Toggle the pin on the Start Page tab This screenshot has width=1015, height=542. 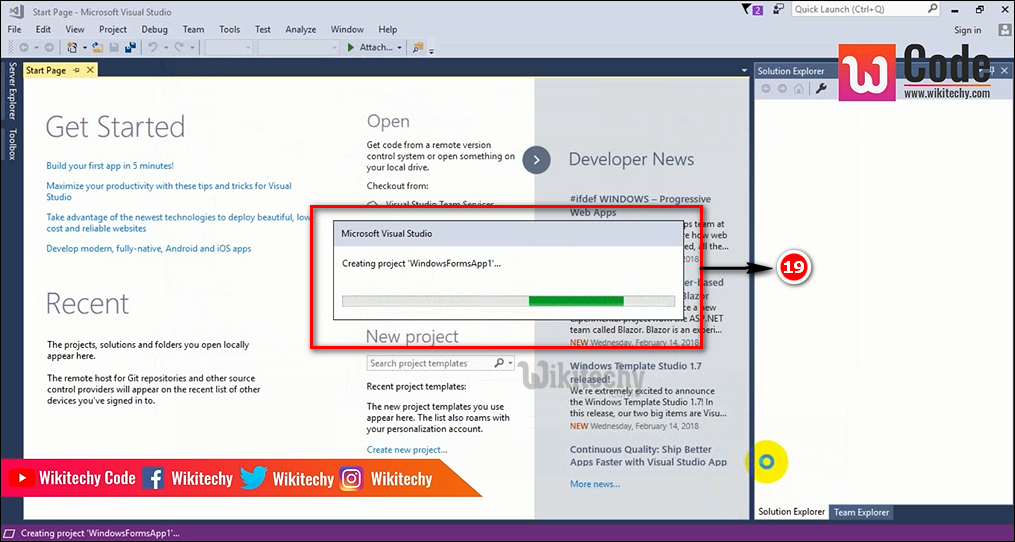pos(77,70)
